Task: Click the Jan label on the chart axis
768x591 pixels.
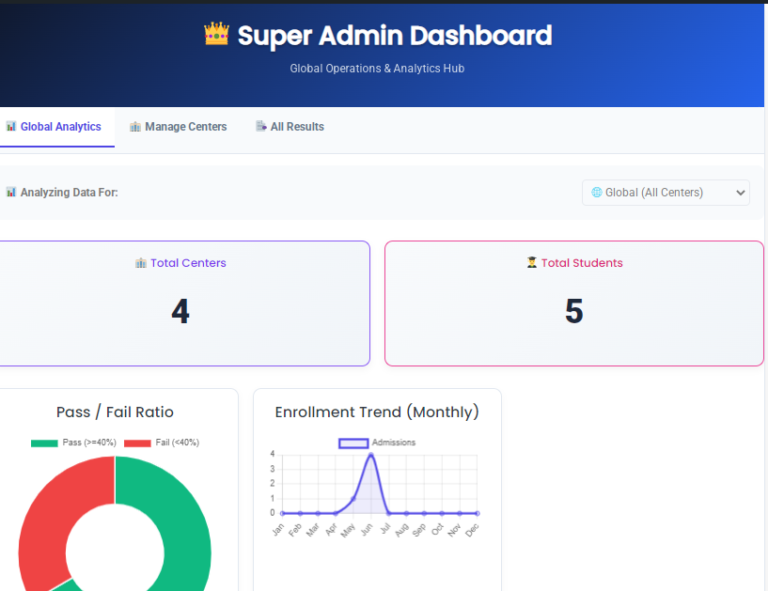Action: (x=278, y=530)
